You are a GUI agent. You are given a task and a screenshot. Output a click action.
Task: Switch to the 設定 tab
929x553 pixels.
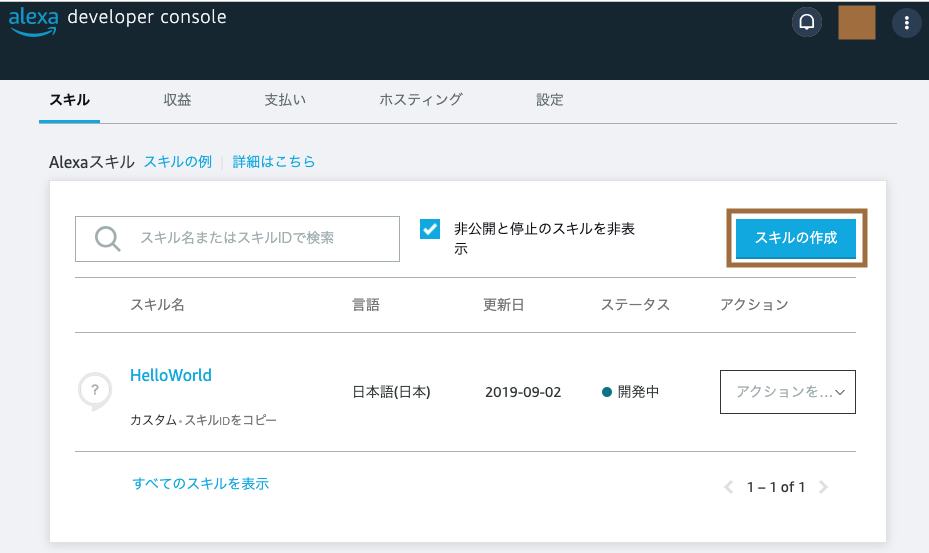549,100
